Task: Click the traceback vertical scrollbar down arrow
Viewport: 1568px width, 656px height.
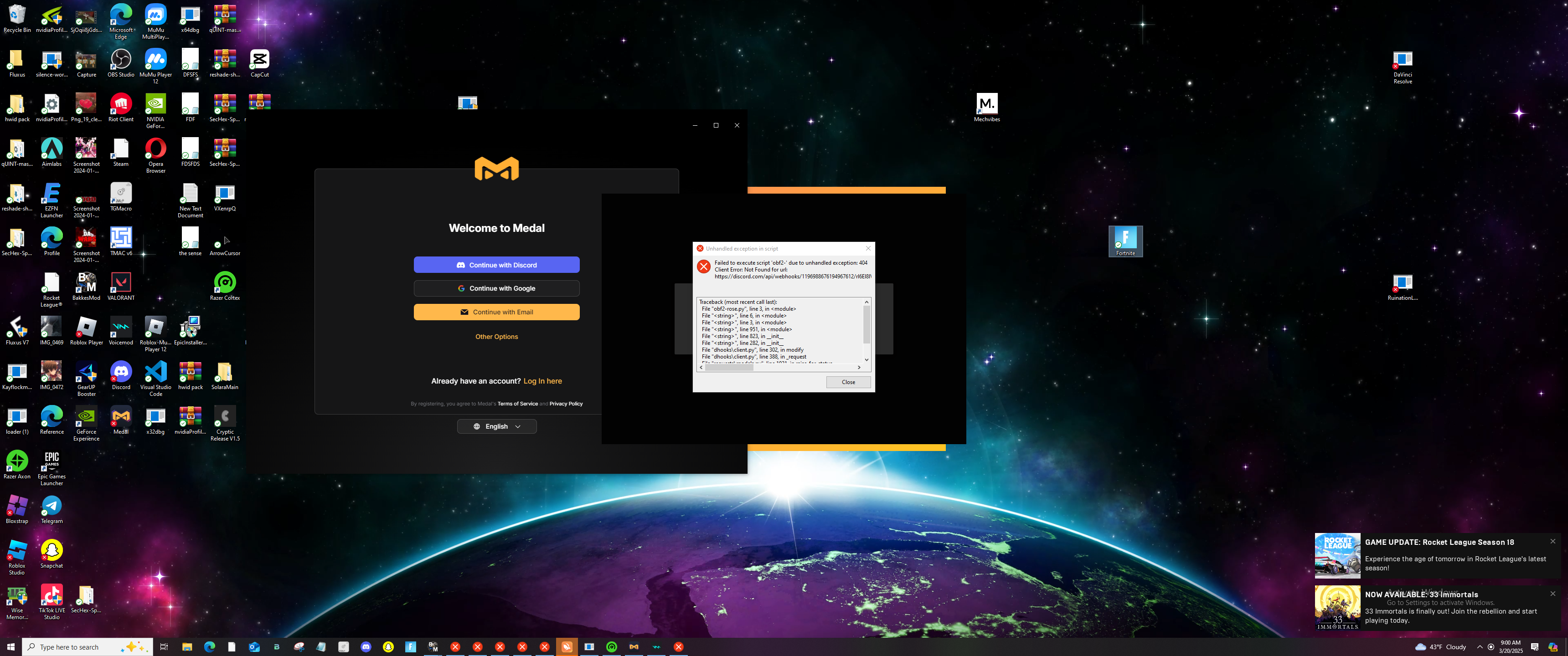Action: click(x=866, y=359)
